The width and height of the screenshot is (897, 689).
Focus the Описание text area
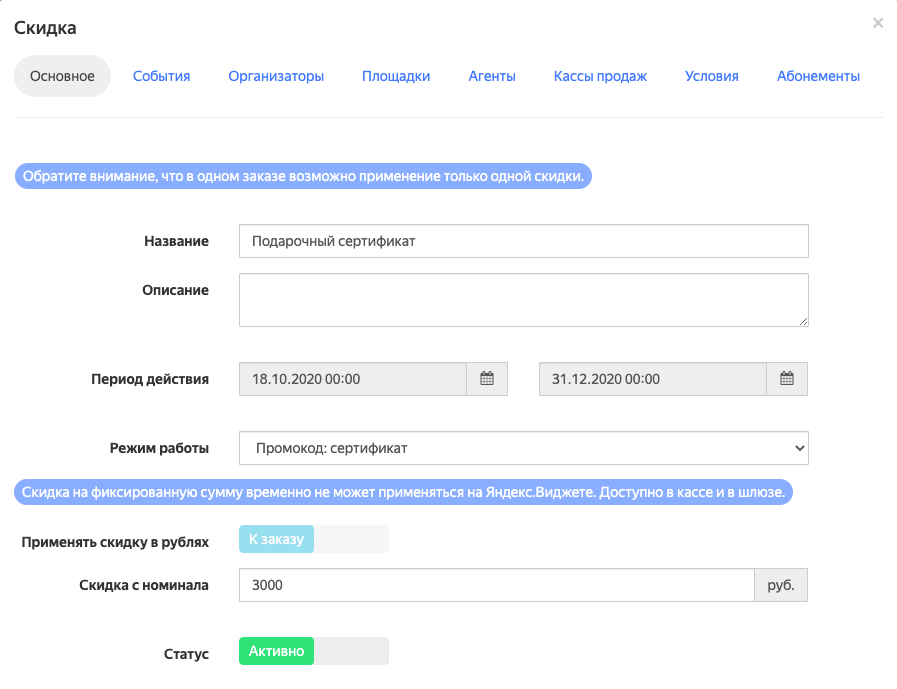tap(523, 300)
